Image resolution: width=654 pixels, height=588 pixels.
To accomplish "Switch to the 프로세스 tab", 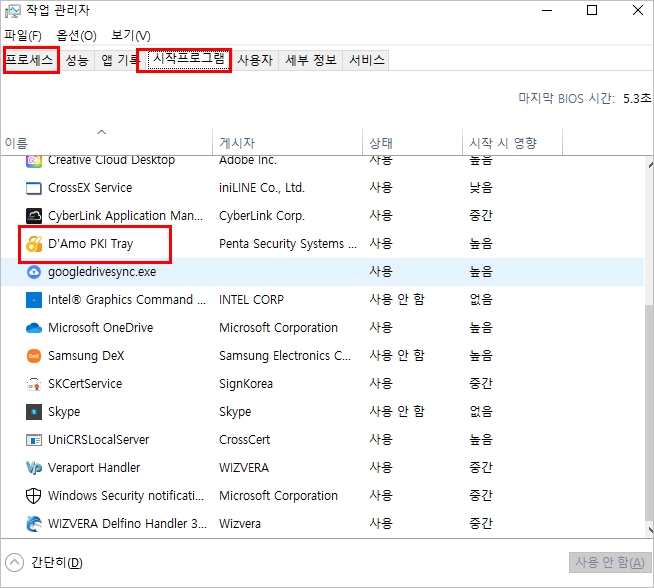I will click(x=29, y=60).
